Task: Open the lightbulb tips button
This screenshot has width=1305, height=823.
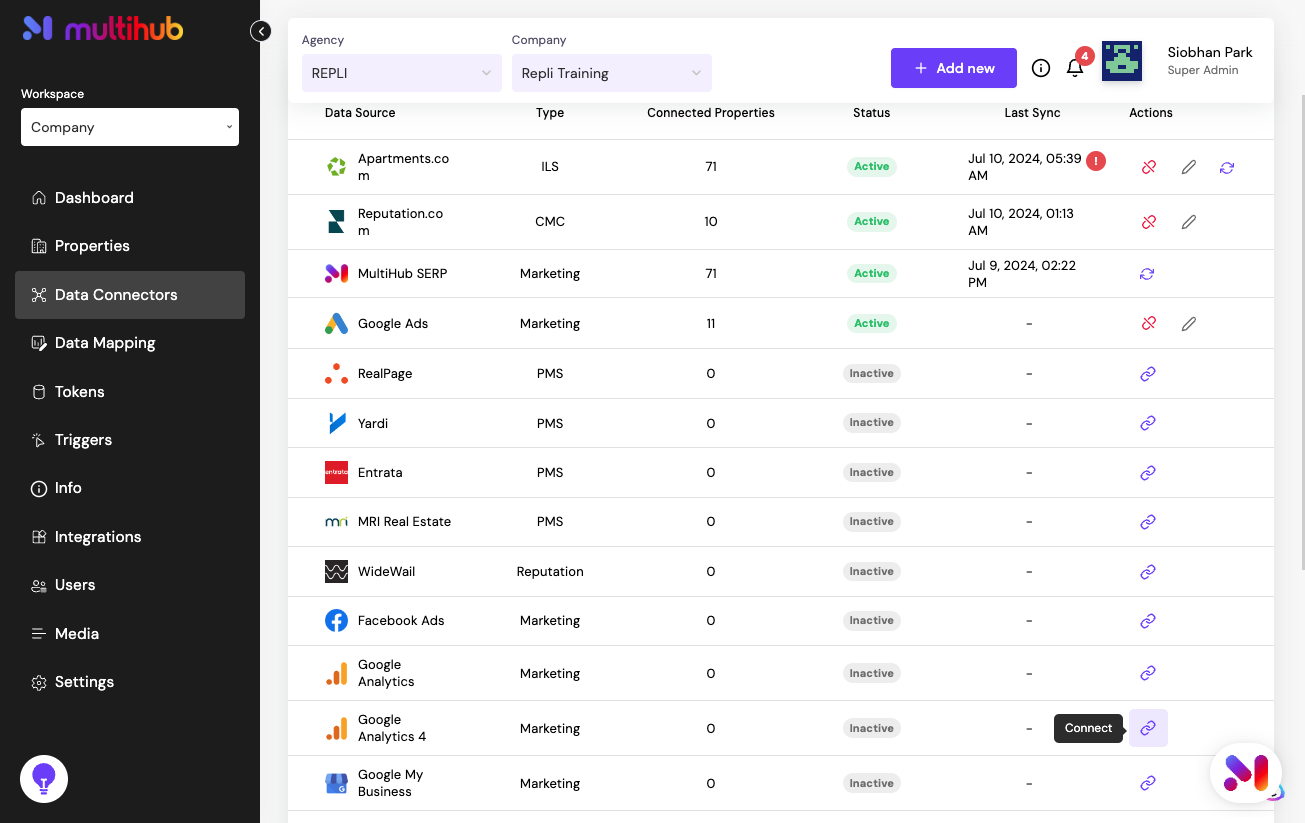Action: click(x=44, y=779)
